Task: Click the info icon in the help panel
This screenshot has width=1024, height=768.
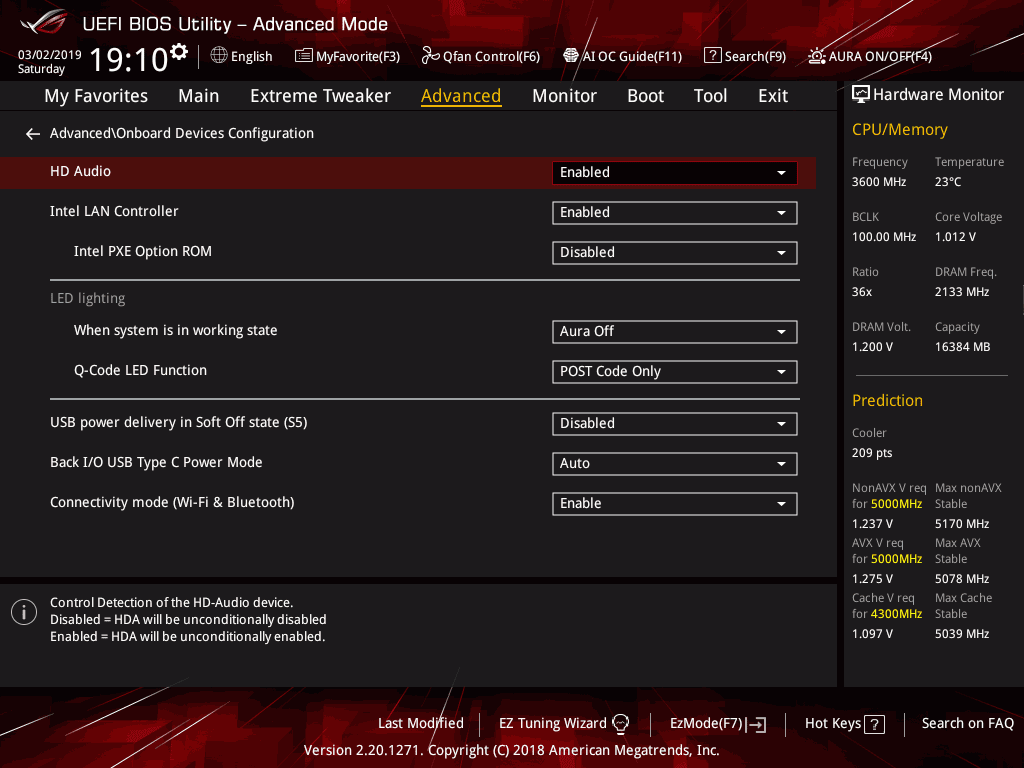Action: [x=24, y=612]
